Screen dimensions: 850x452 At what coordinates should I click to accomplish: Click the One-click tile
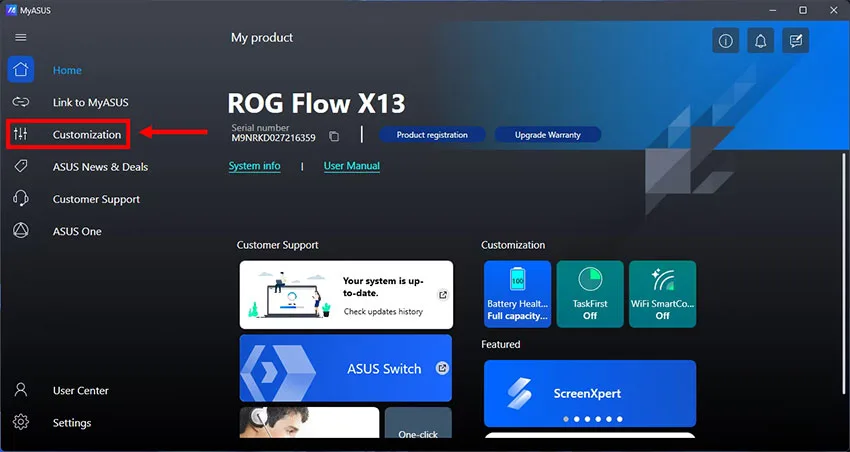click(x=418, y=423)
